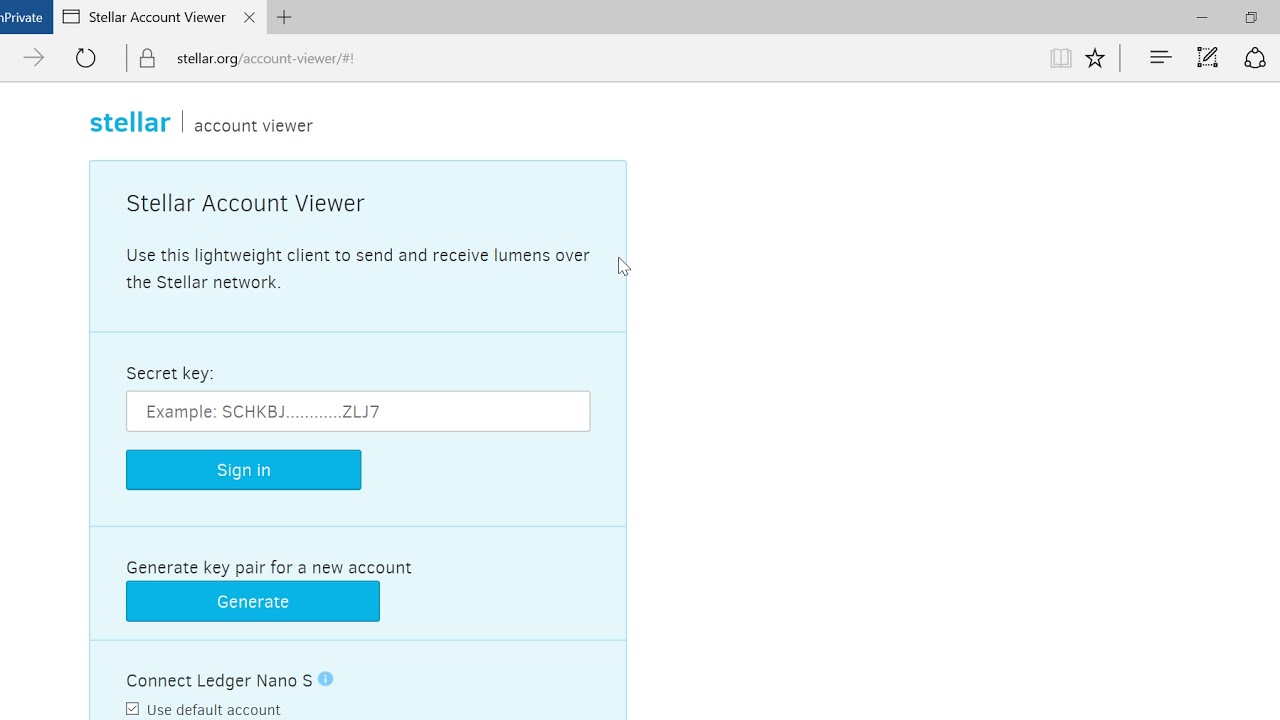This screenshot has width=1280, height=720.
Task: Toggle the Use default account checkbox
Action: (x=133, y=709)
